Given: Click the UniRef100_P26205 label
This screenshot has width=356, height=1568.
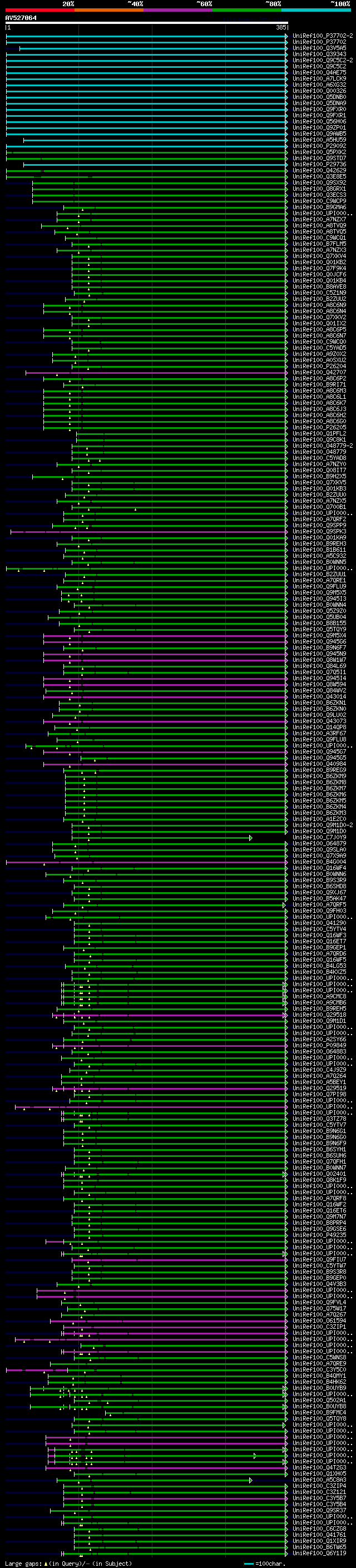Looking at the screenshot, I should click(x=319, y=427).
